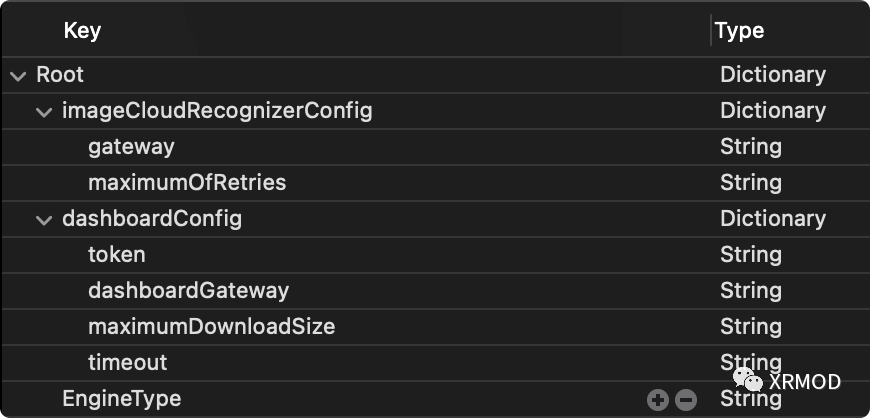Add a new row with the plus icon
Screen dimensions: 870x418
pyautogui.click(x=657, y=399)
